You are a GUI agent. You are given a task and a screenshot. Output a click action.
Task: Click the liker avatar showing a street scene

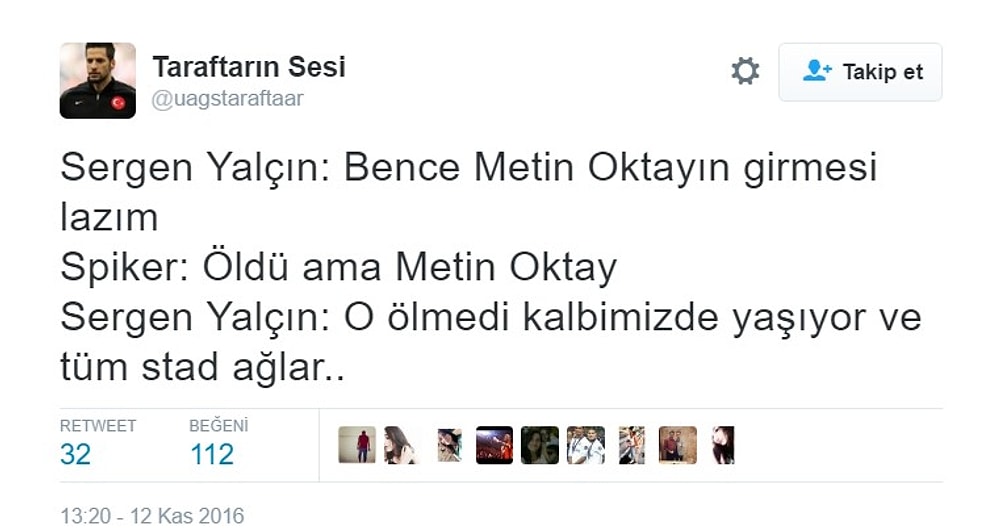[632, 445]
